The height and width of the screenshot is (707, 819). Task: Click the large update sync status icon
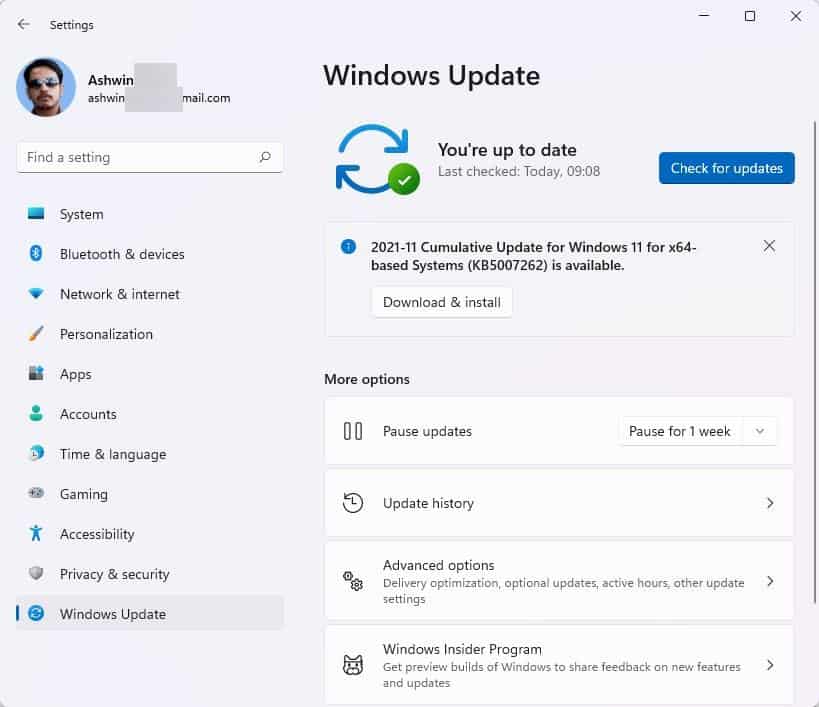pyautogui.click(x=377, y=159)
